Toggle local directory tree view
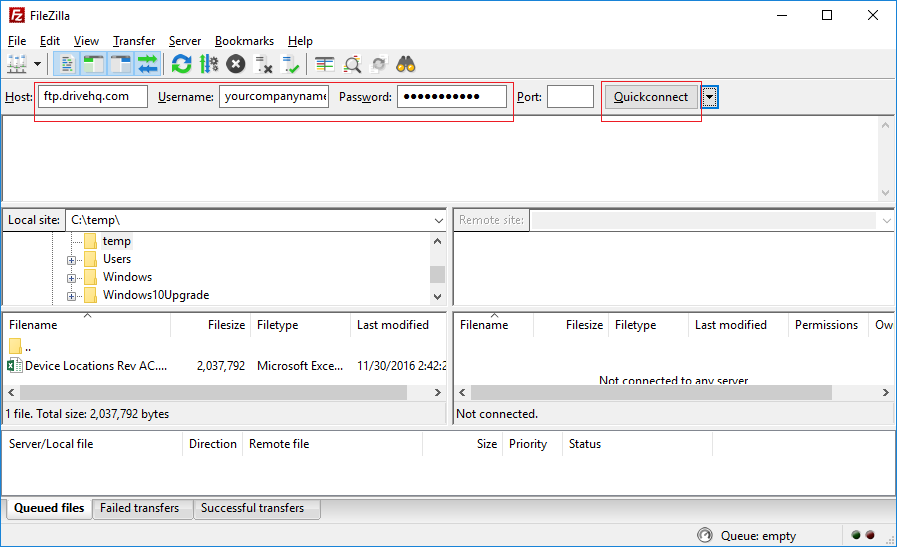 click(94, 65)
